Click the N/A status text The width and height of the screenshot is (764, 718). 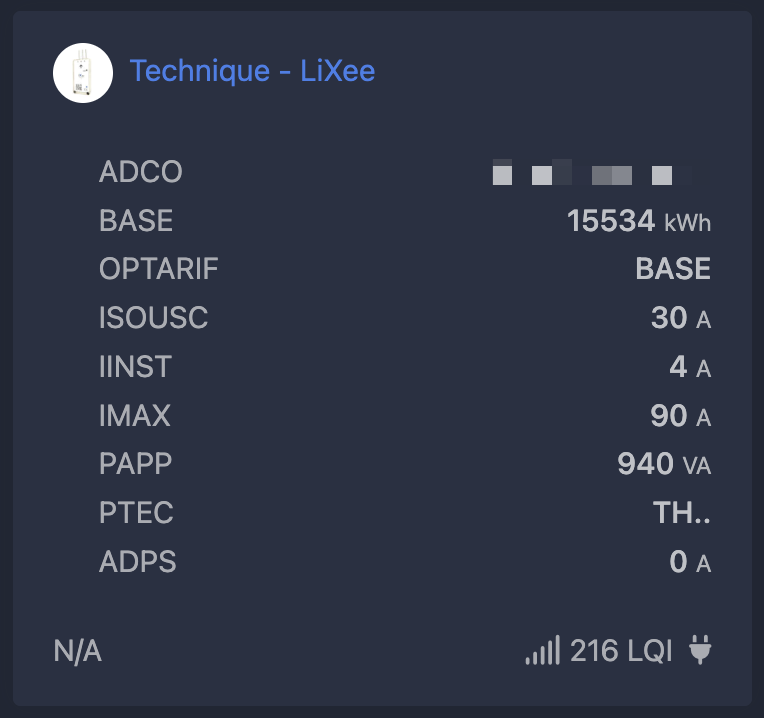(78, 652)
